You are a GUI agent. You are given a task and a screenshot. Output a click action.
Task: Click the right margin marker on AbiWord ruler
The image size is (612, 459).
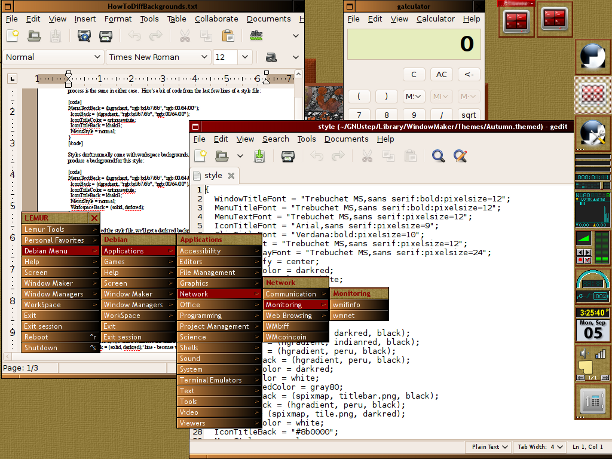pyautogui.click(x=267, y=77)
